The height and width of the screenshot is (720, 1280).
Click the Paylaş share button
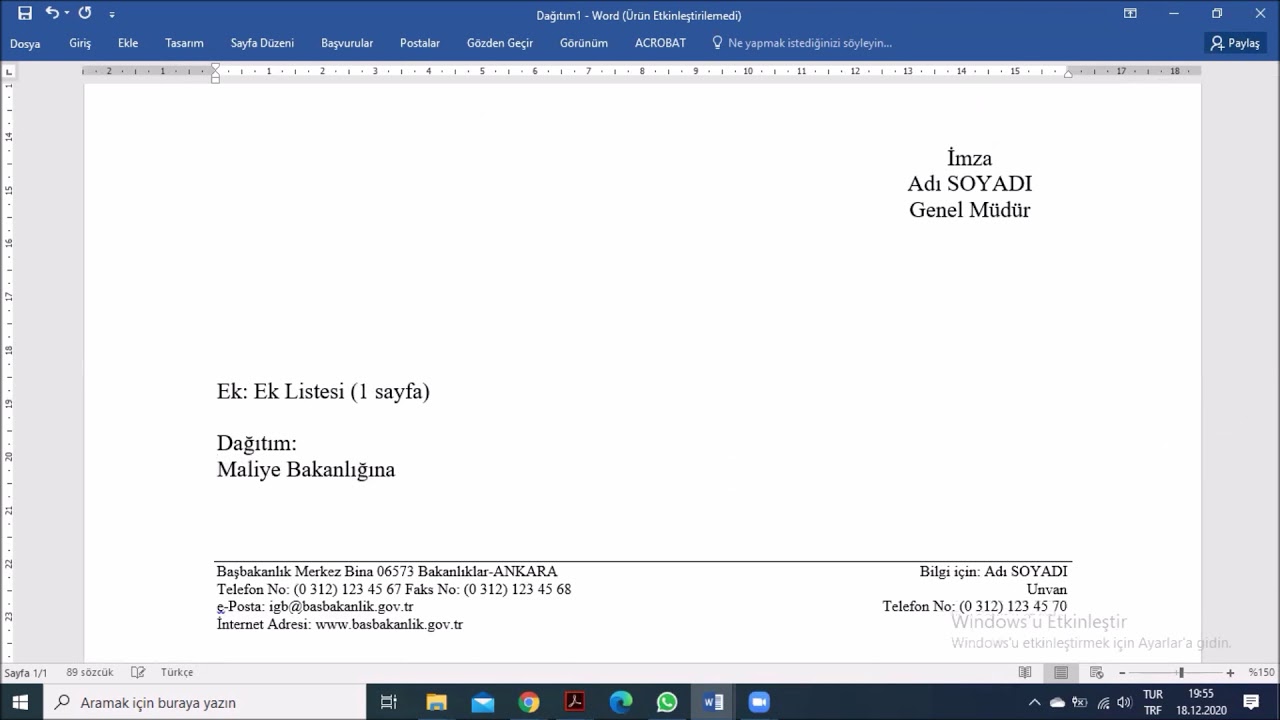(x=1236, y=43)
